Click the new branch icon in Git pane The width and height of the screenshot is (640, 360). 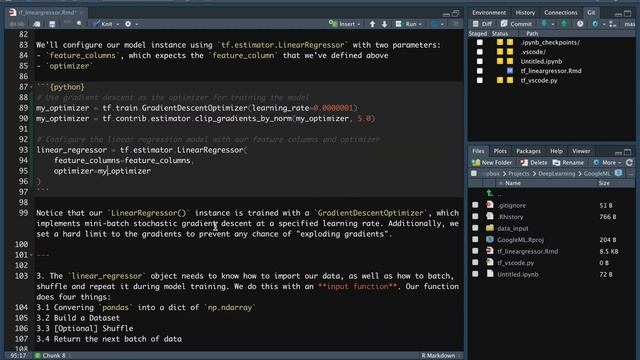[613, 24]
